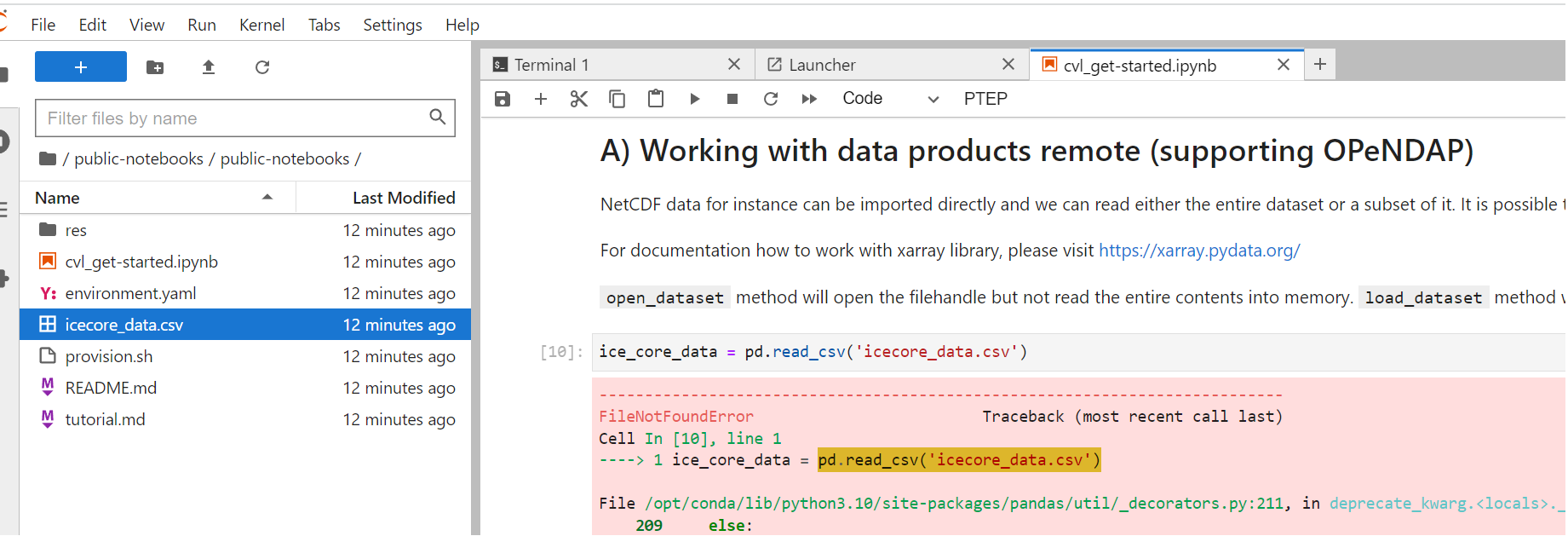This screenshot has width=1568, height=536.
Task: Save the notebook with the disk icon
Action: tap(503, 99)
